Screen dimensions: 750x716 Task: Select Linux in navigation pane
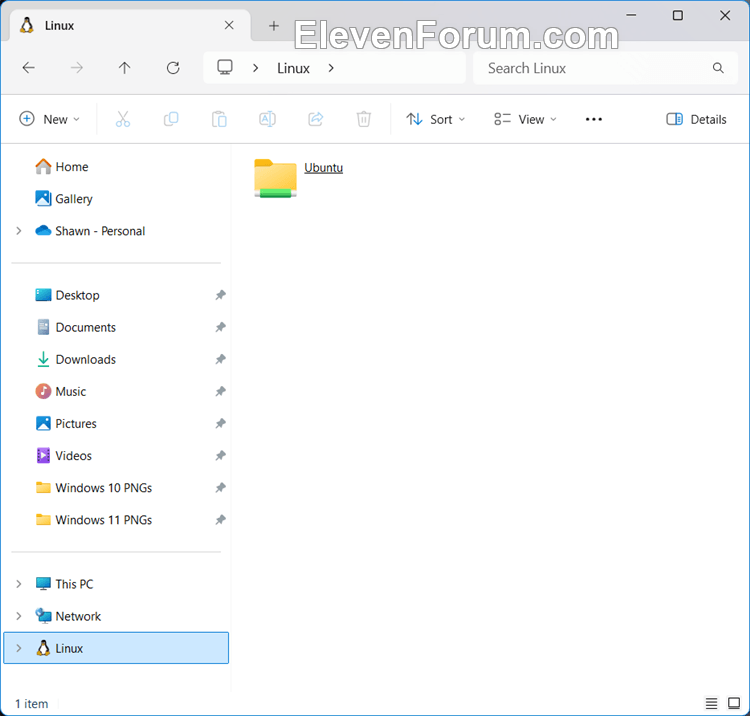pyautogui.click(x=116, y=648)
